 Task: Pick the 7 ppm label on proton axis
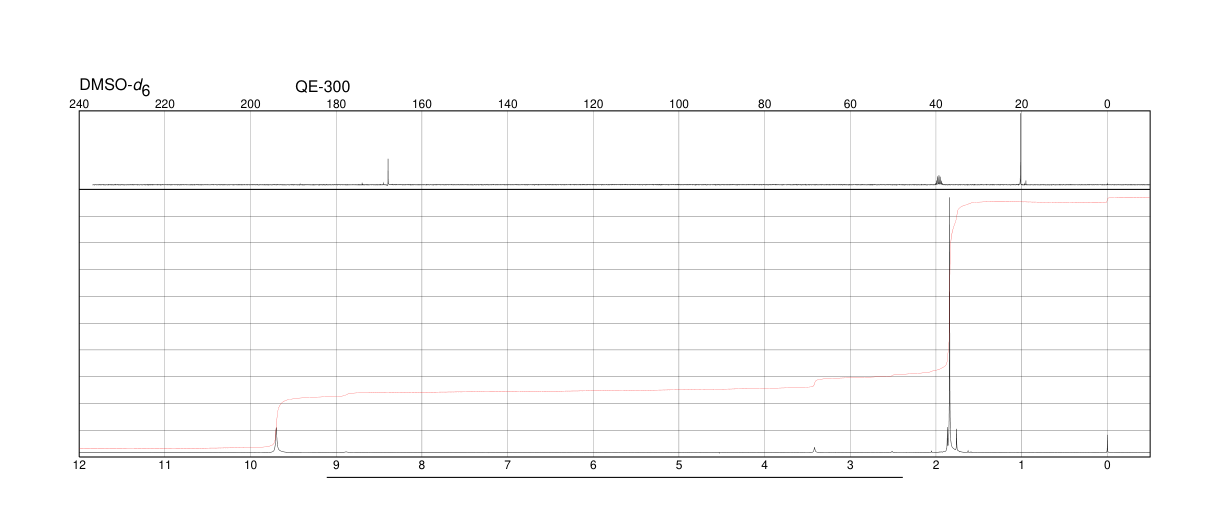[x=508, y=465]
